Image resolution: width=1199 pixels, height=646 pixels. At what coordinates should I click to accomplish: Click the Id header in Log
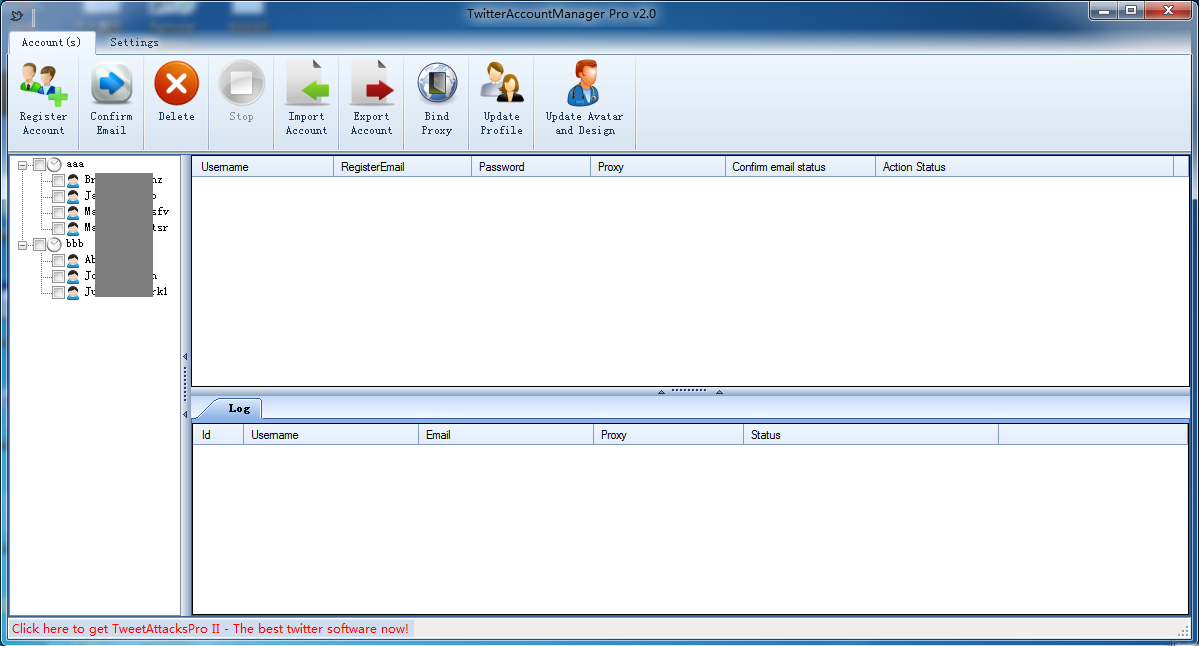218,435
